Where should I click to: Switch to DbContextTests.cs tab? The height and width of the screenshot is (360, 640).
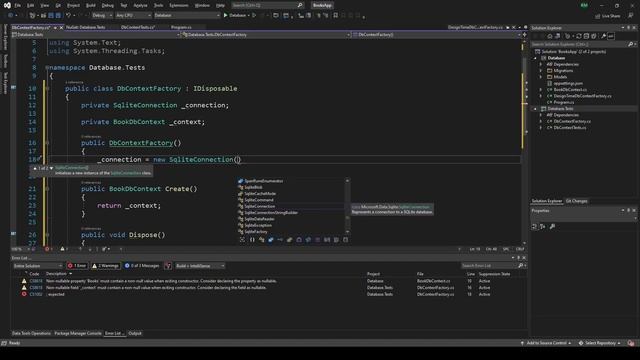[138, 27]
